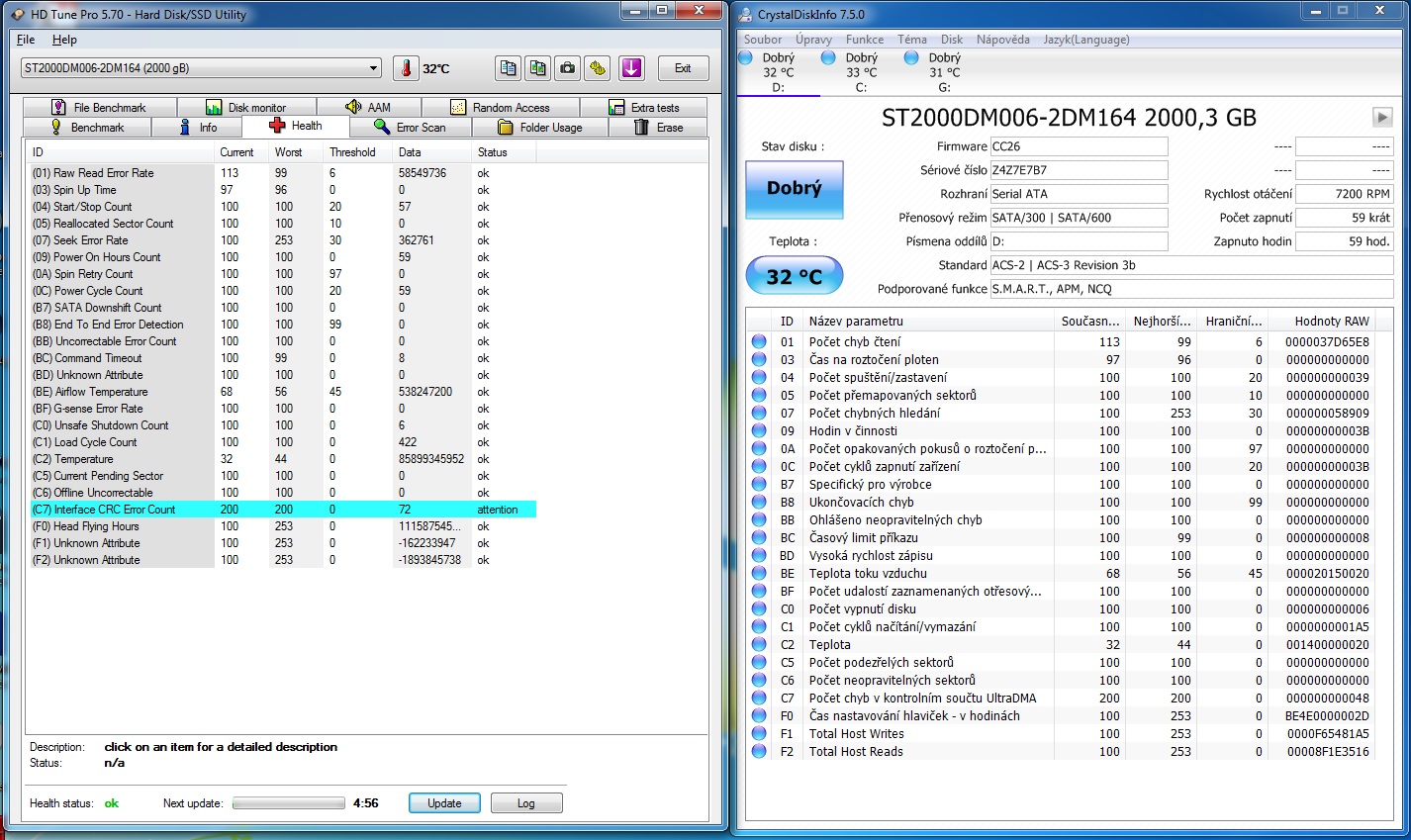
Task: Open the Nápověda menu
Action: tap(1002, 40)
